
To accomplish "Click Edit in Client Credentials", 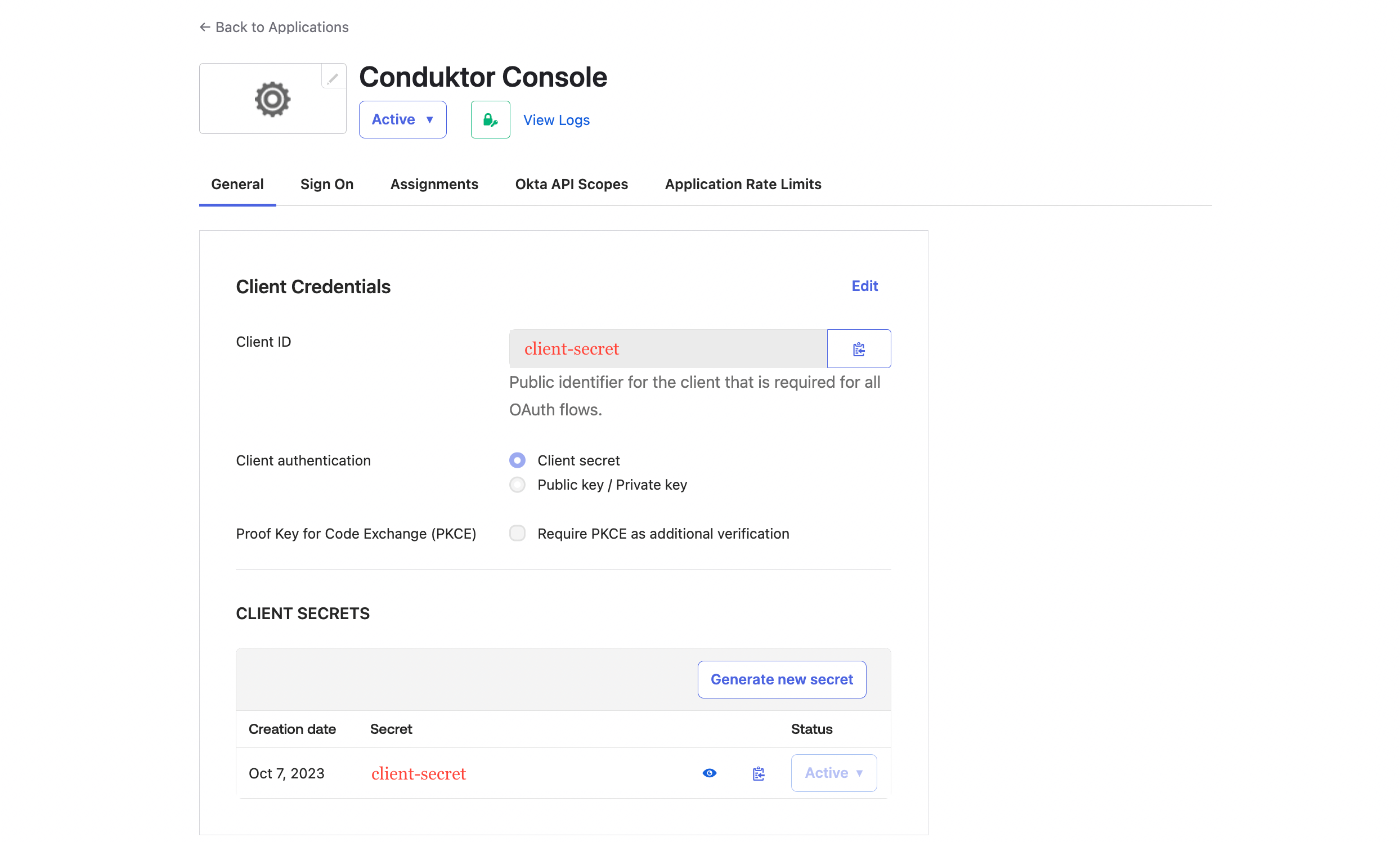I will [x=864, y=286].
